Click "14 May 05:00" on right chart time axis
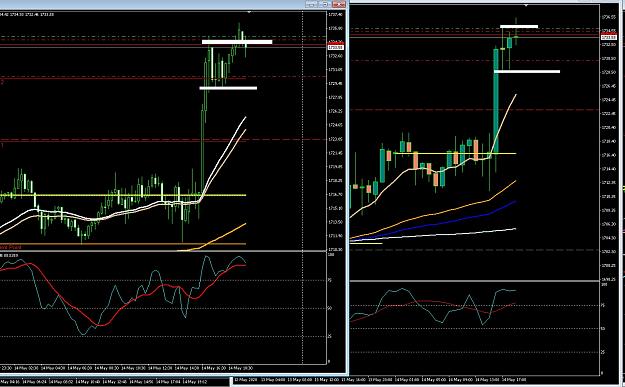 point(433,379)
